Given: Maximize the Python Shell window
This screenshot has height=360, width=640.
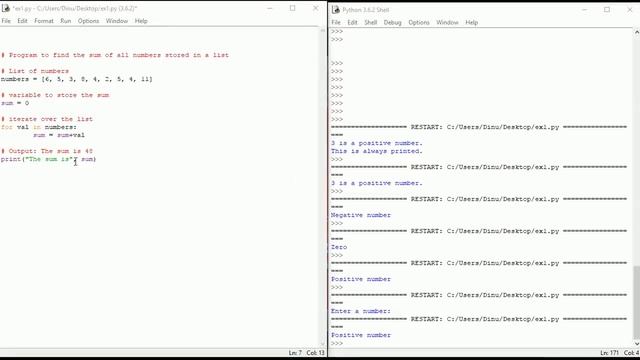Looking at the screenshot, I should coord(607,9).
